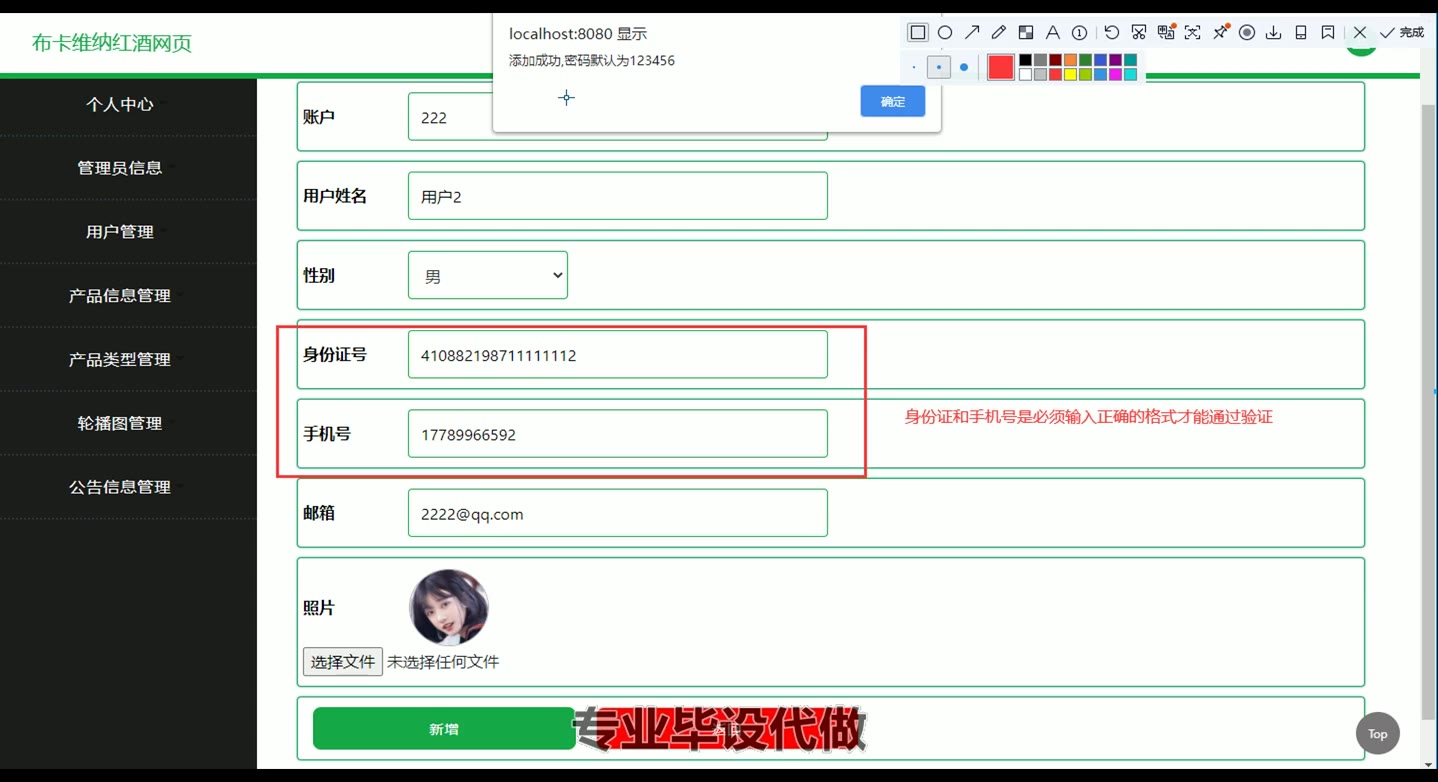The height and width of the screenshot is (782, 1438).
Task: Cancel the screenshot with the X icon
Action: 1360,32
